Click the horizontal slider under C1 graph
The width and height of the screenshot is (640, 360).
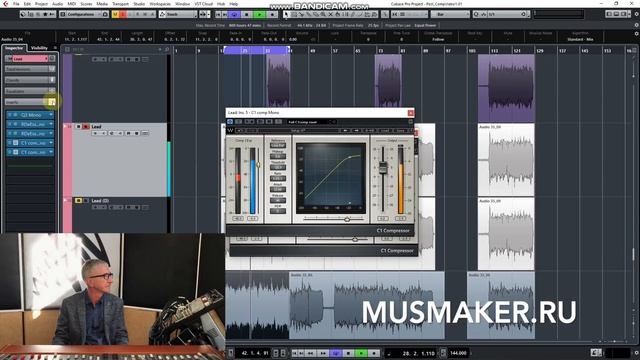(347, 219)
